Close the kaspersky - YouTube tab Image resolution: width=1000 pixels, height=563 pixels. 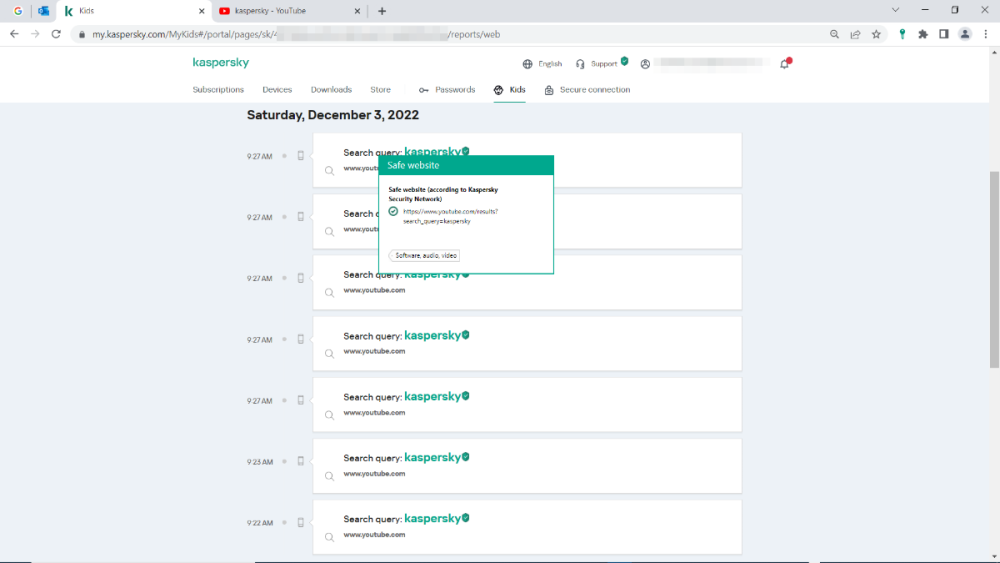point(357,11)
